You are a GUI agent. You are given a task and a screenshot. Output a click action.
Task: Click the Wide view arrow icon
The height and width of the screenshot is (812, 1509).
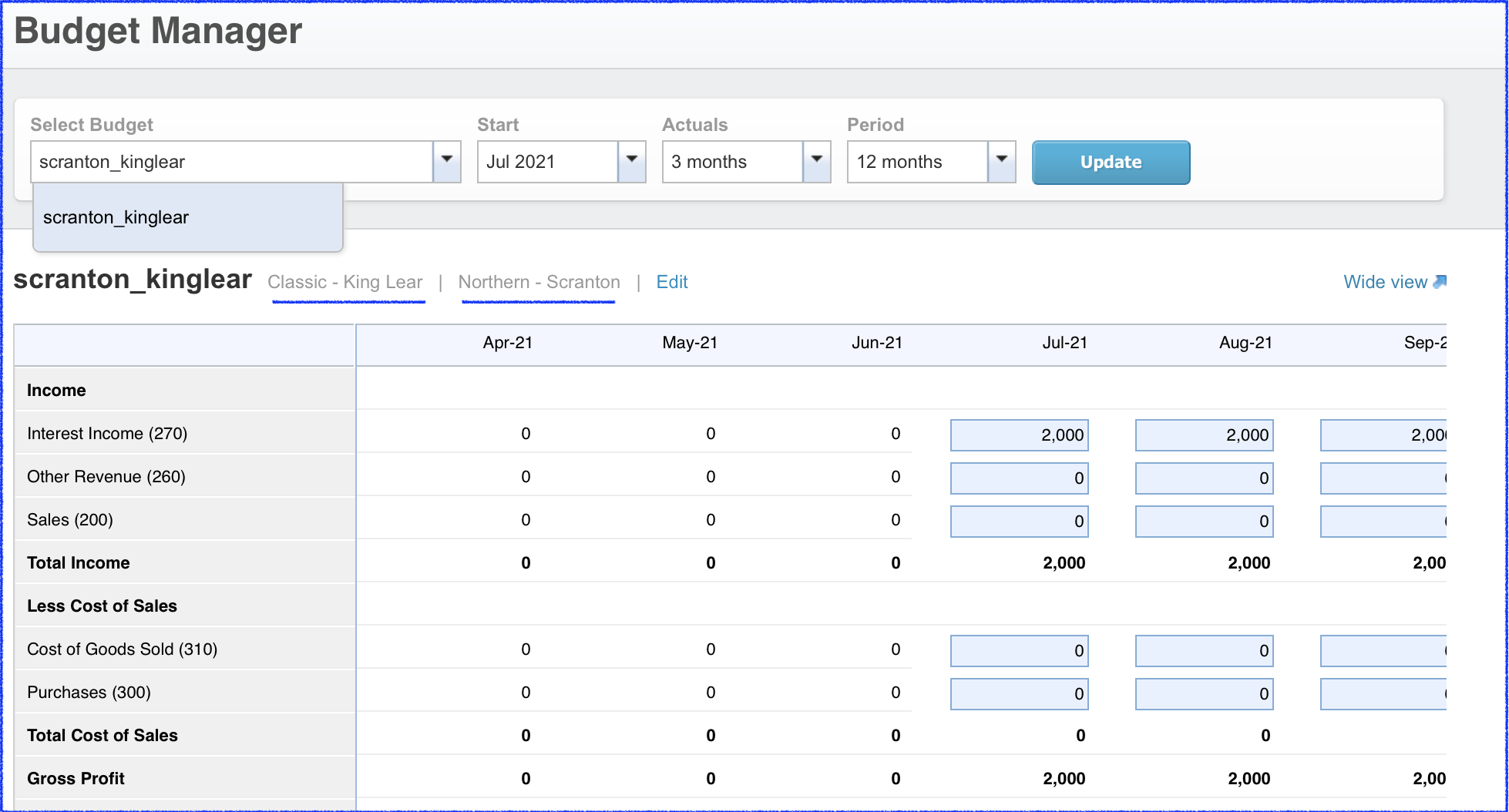[1439, 282]
